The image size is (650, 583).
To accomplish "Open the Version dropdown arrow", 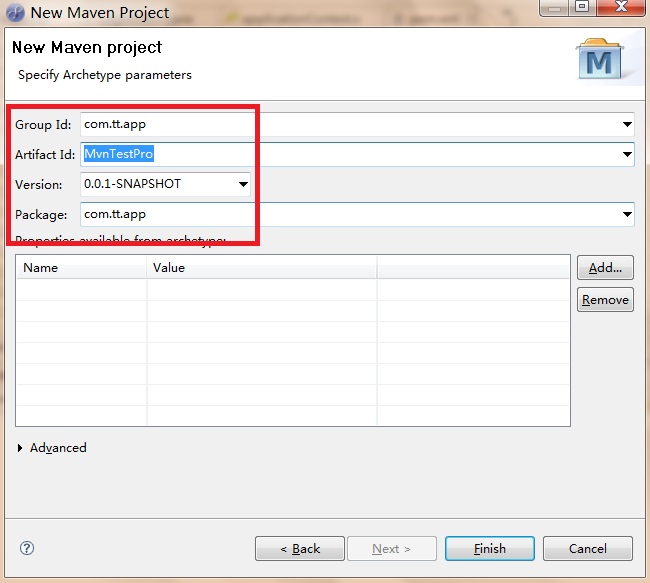I will tap(243, 184).
